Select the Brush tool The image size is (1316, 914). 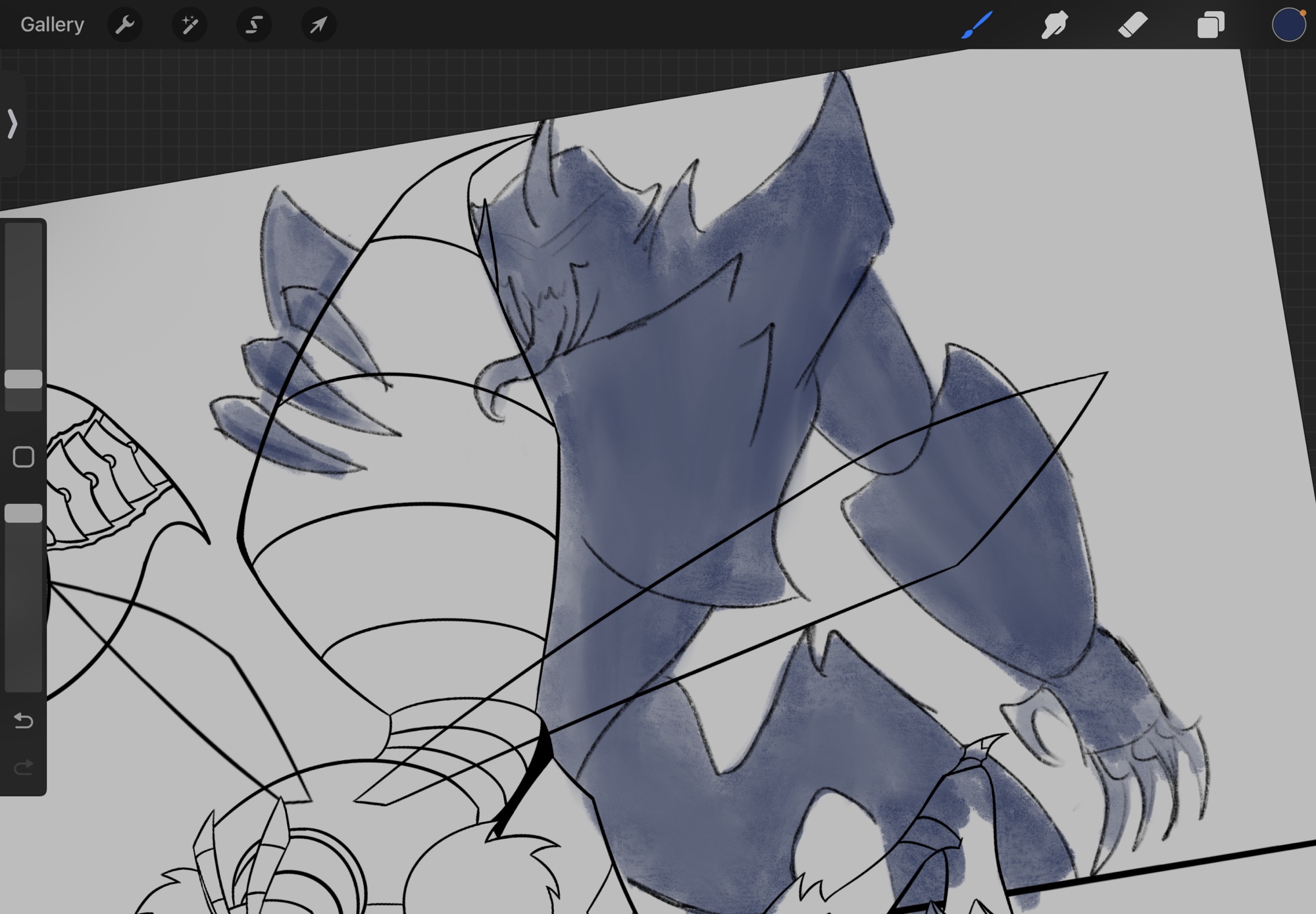[x=976, y=25]
